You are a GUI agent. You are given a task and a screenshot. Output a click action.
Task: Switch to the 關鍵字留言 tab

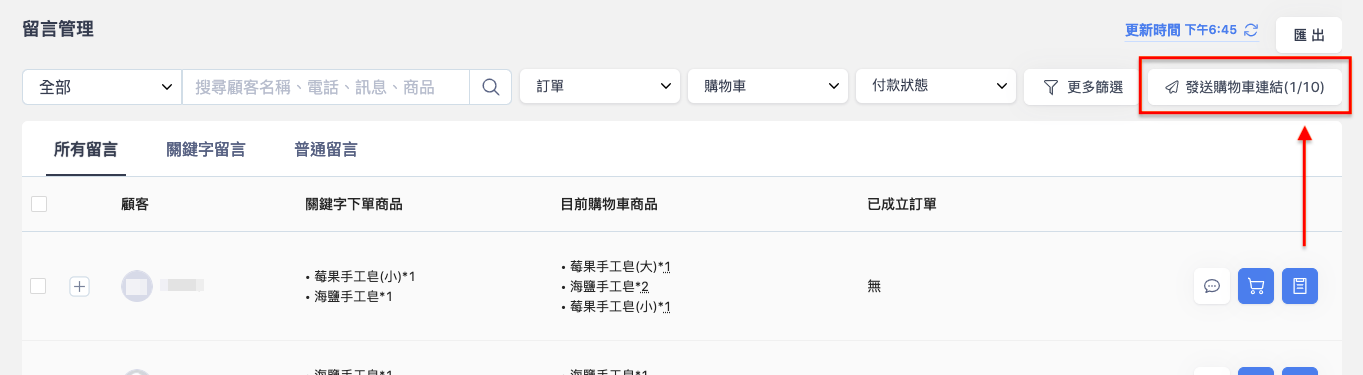(x=206, y=150)
